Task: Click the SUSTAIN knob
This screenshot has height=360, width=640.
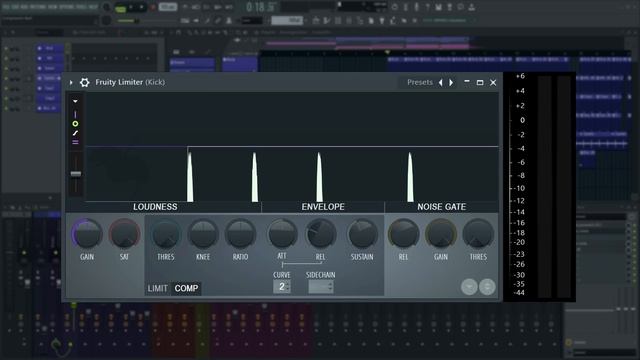Action: 362,234
